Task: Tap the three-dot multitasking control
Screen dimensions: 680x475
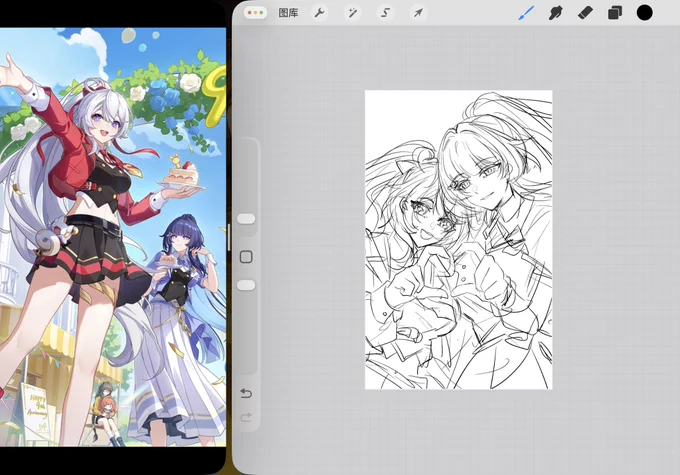Action: pyautogui.click(x=255, y=13)
